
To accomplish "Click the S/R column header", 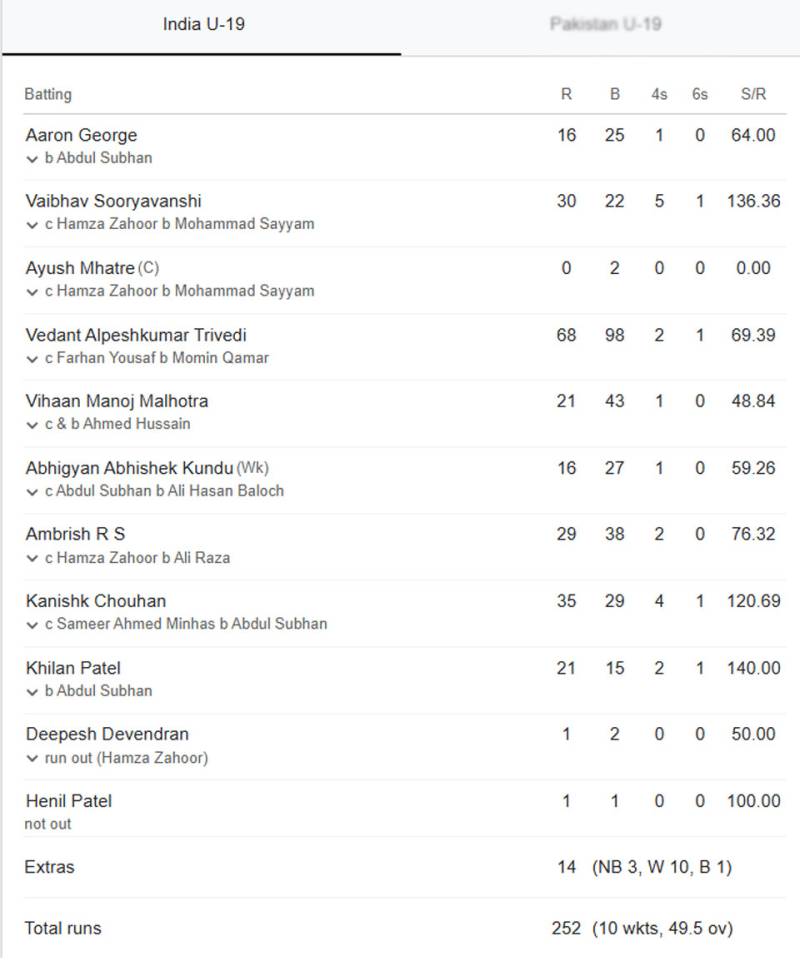I will point(753,94).
